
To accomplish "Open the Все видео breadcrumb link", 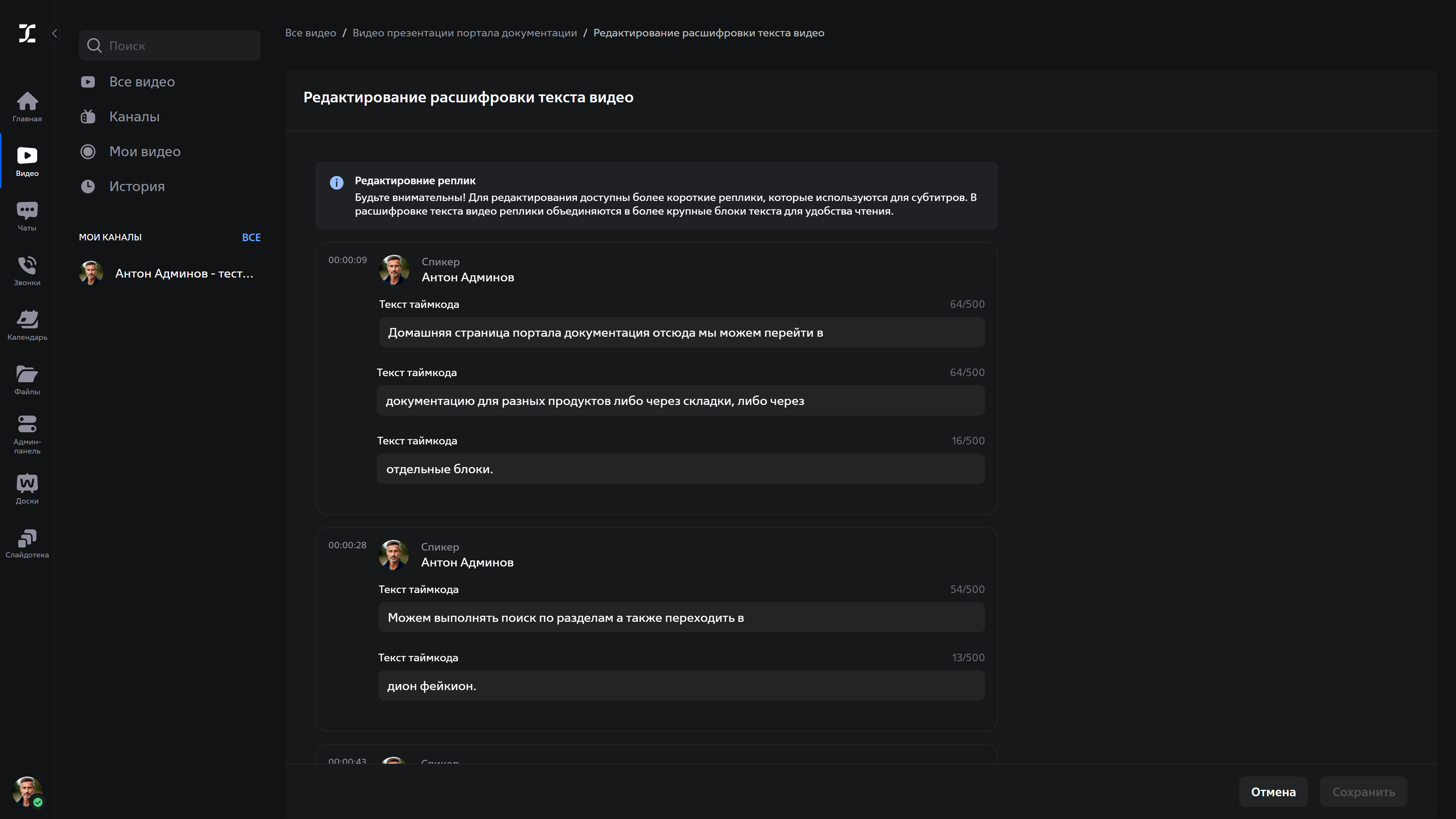I will coord(310,32).
